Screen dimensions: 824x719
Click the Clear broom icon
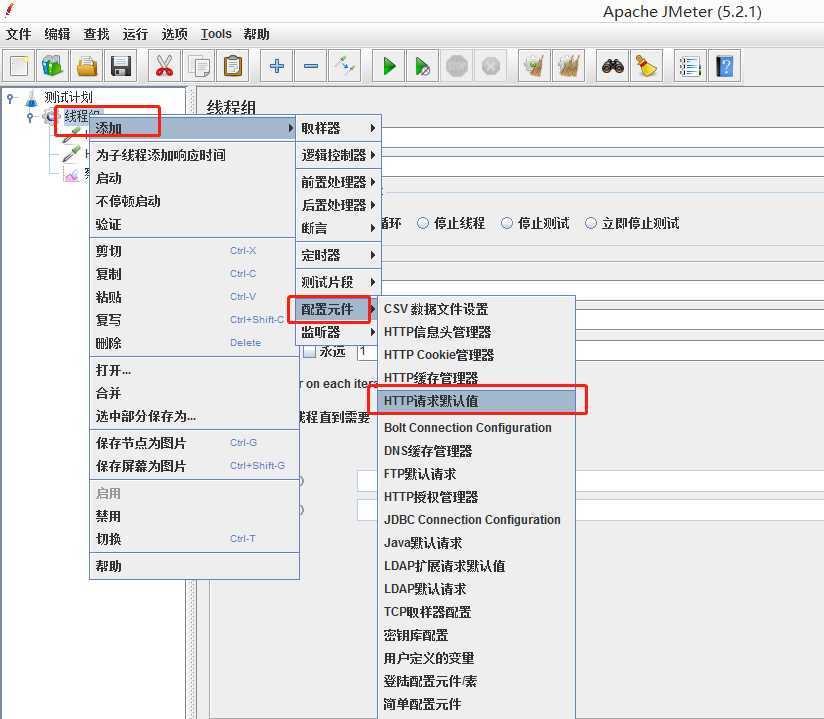[534, 66]
